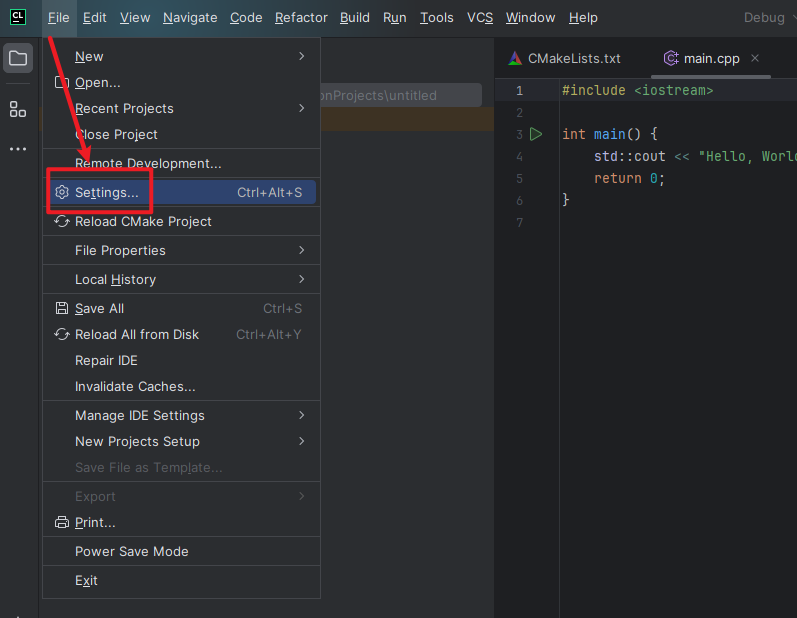Open the Project tool window folder icon
The image size is (797, 618).
(x=18, y=58)
